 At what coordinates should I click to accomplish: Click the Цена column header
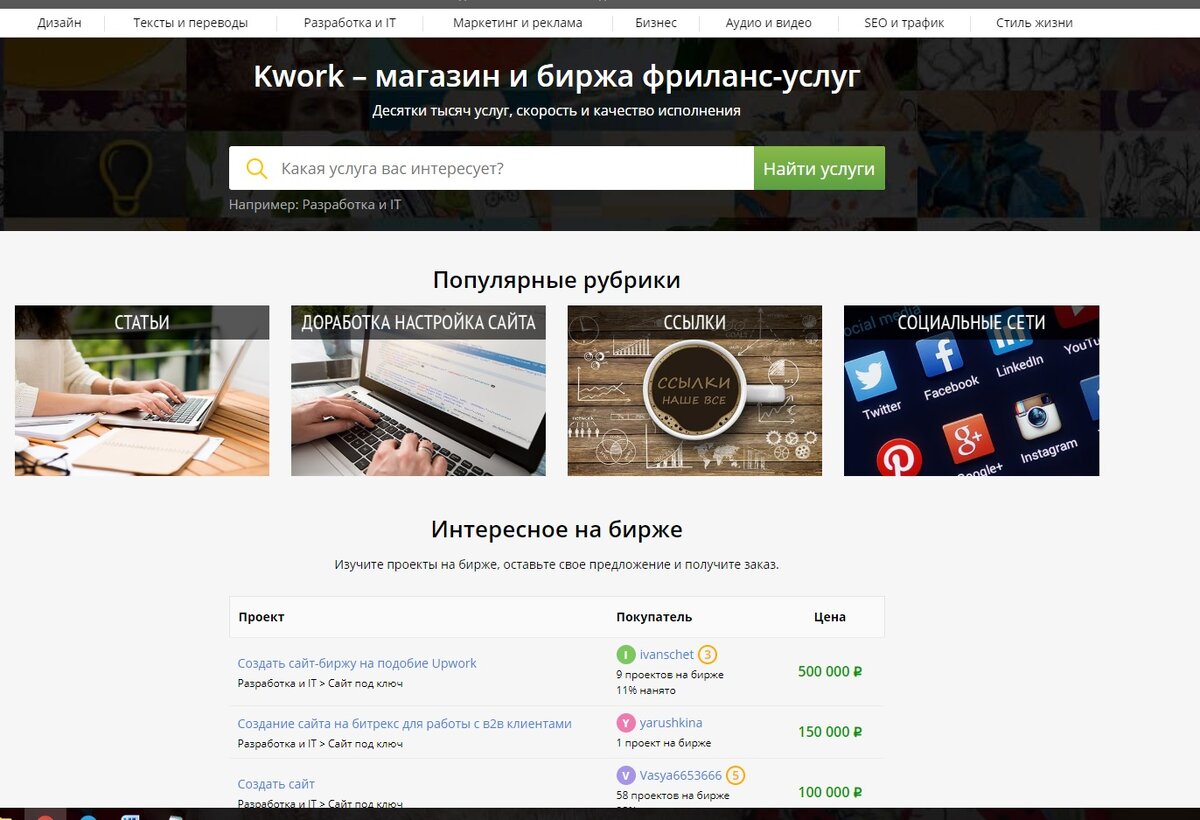pos(830,617)
